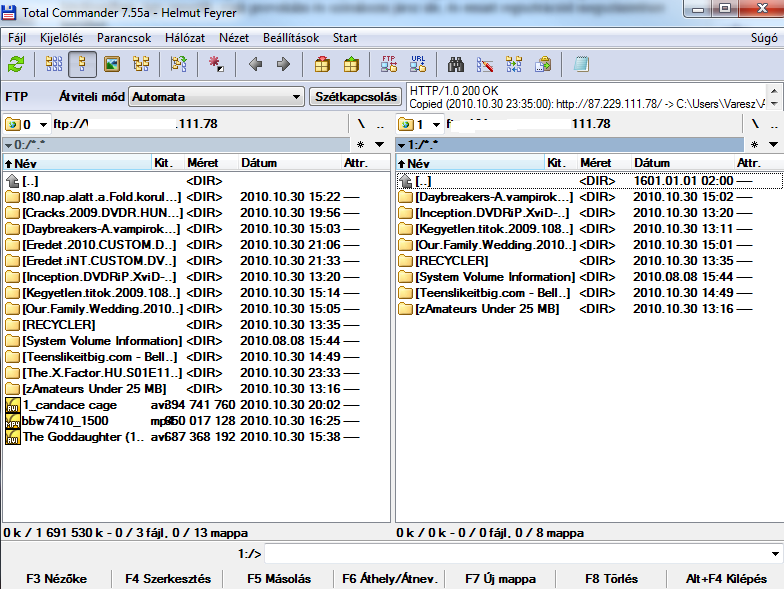Click the swap panels toolbar icon
Viewport: 784px width, 614px height.
(179, 64)
